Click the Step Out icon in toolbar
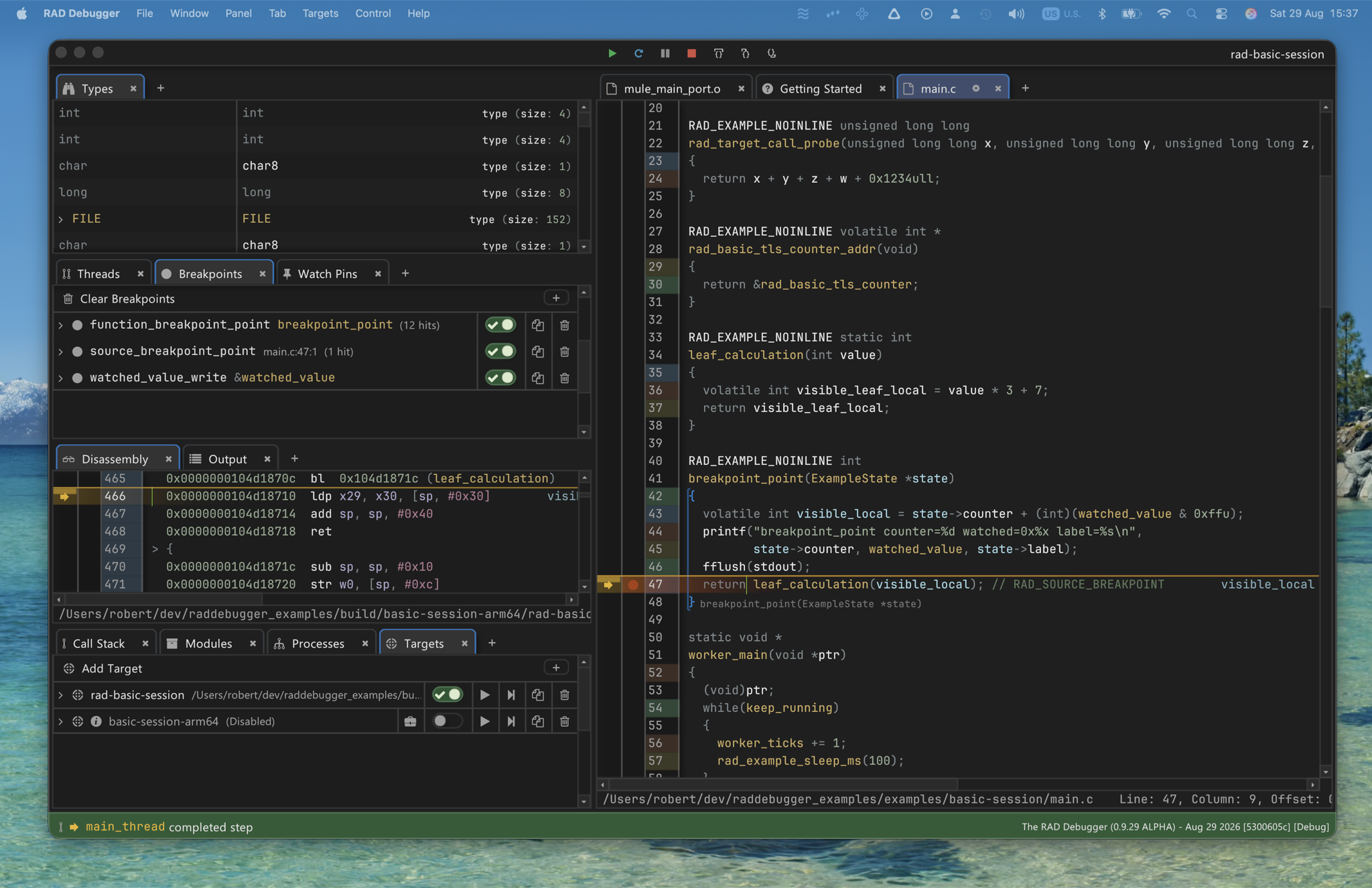The height and width of the screenshot is (888, 1372). [771, 53]
